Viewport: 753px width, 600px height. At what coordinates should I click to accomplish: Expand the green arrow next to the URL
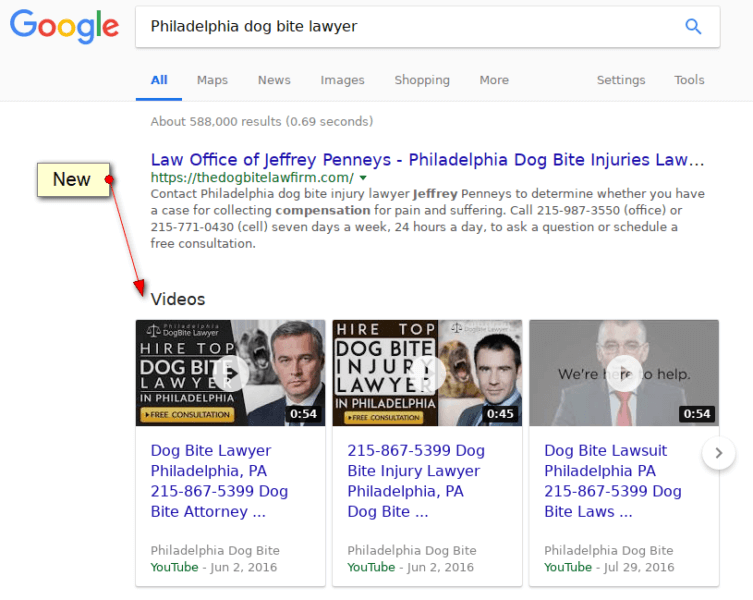point(364,178)
